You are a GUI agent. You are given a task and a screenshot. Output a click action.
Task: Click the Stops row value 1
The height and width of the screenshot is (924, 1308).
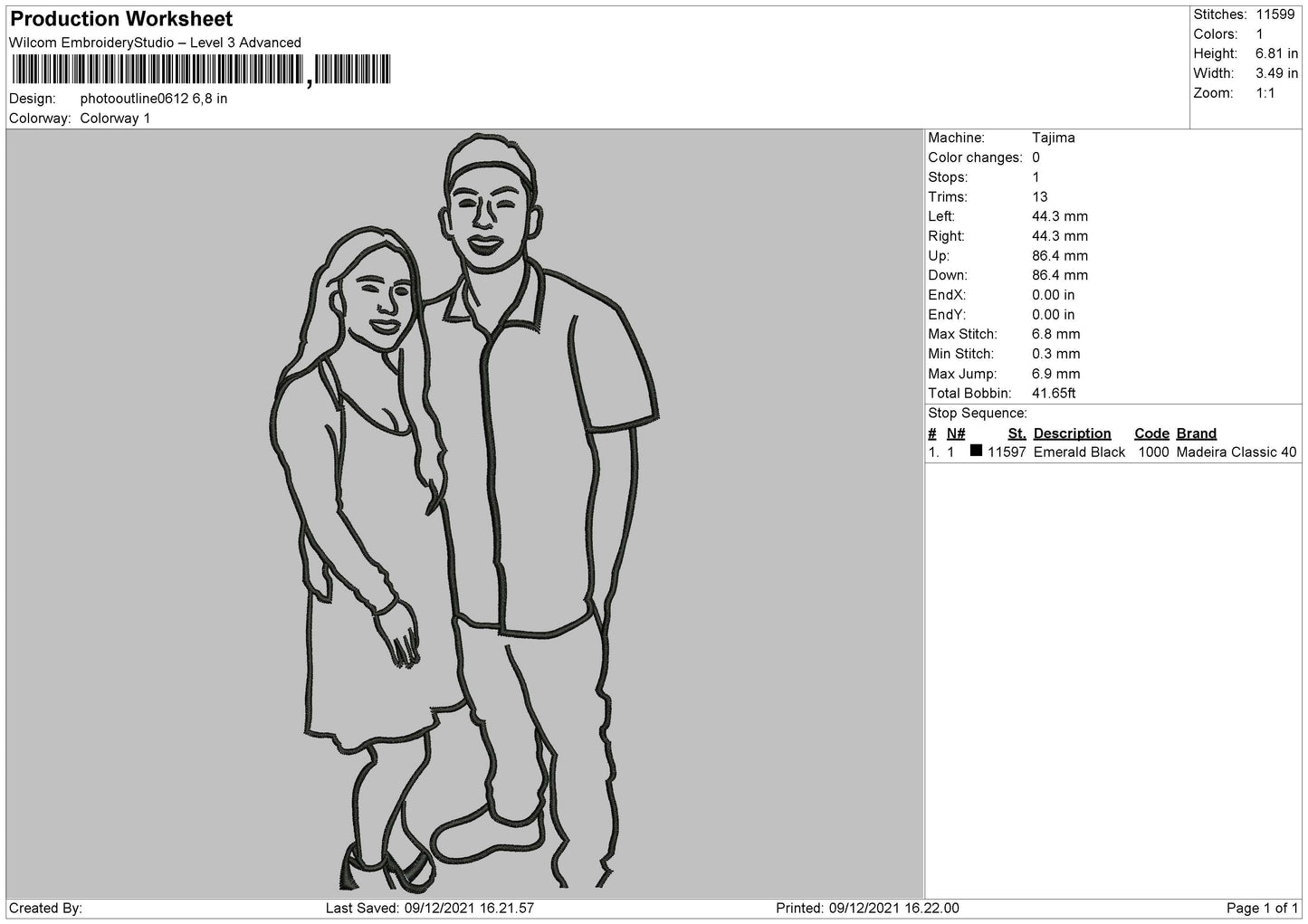1036,177
